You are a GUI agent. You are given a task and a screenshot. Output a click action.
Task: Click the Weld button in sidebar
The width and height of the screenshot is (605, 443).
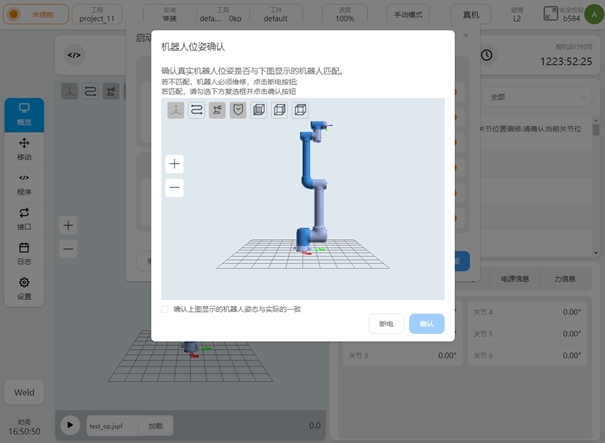(x=24, y=393)
